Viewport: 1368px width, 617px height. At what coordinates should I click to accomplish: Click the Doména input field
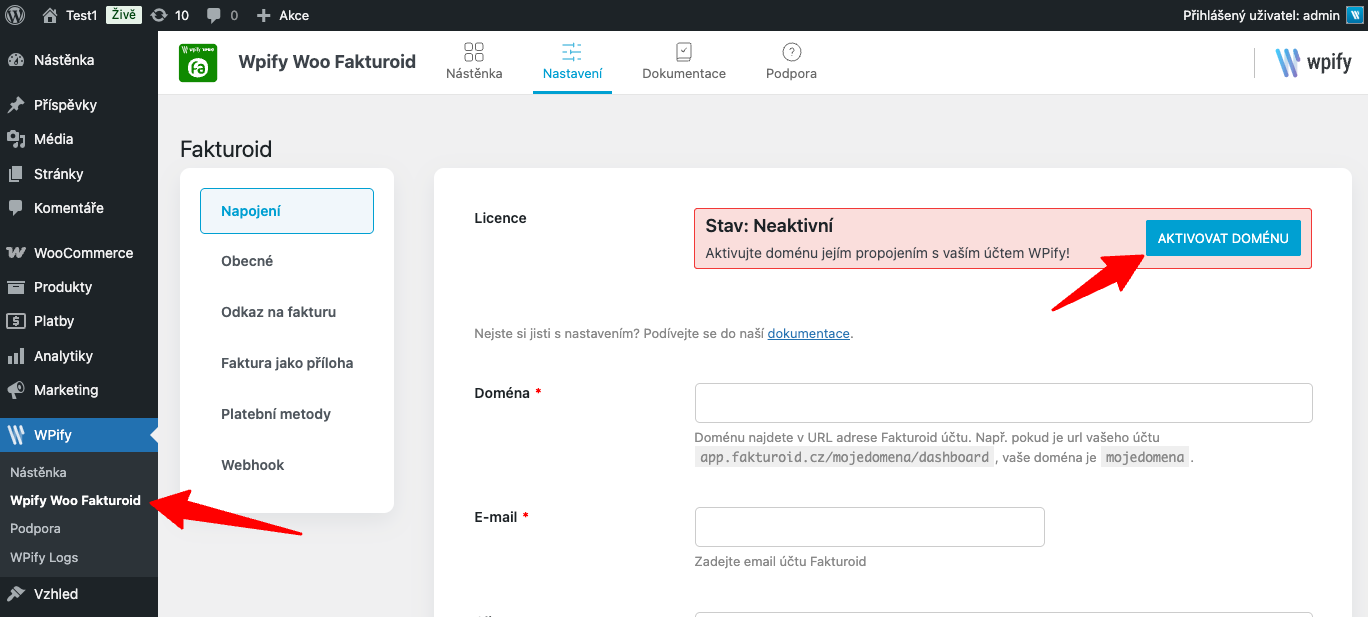click(x=1003, y=403)
